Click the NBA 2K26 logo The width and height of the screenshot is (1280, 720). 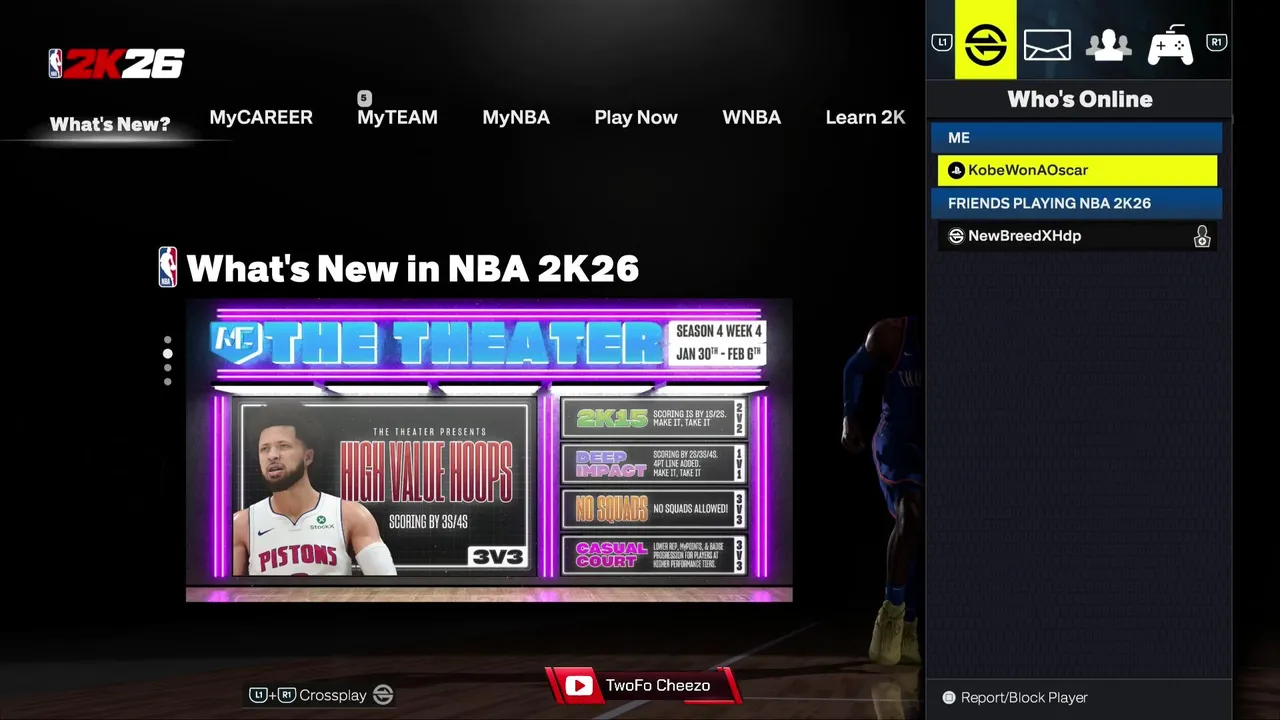[117, 64]
